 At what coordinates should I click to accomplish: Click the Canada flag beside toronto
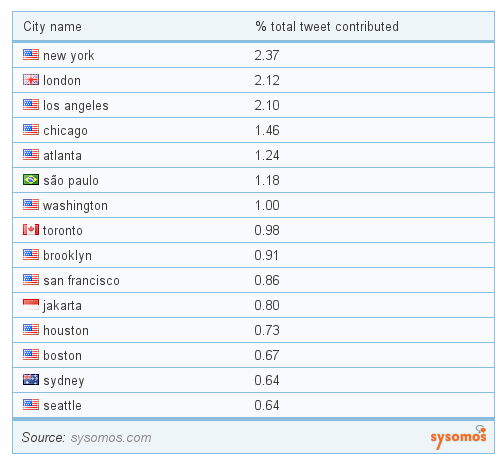pos(31,229)
